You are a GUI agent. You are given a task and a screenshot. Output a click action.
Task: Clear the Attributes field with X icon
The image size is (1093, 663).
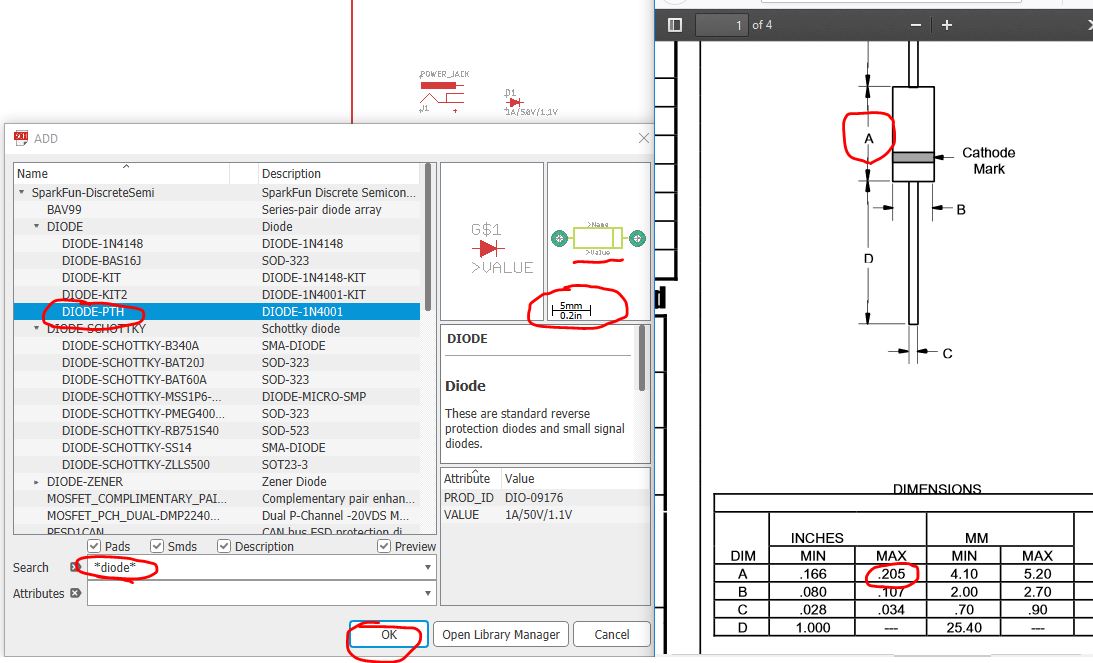click(75, 594)
